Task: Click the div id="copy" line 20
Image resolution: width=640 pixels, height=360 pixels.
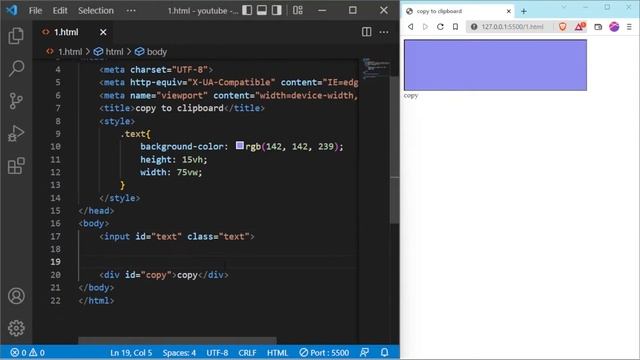Action: tap(164, 275)
